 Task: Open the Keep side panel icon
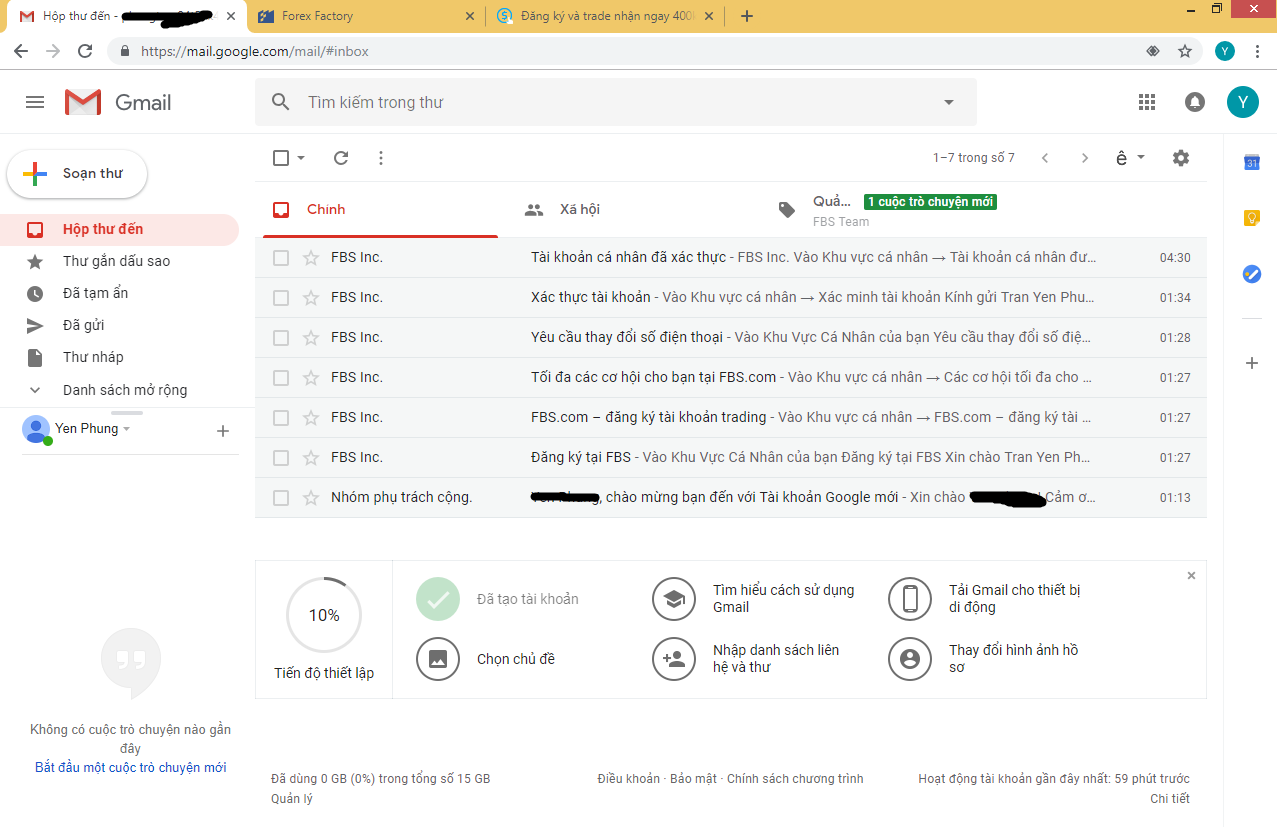(x=1251, y=218)
